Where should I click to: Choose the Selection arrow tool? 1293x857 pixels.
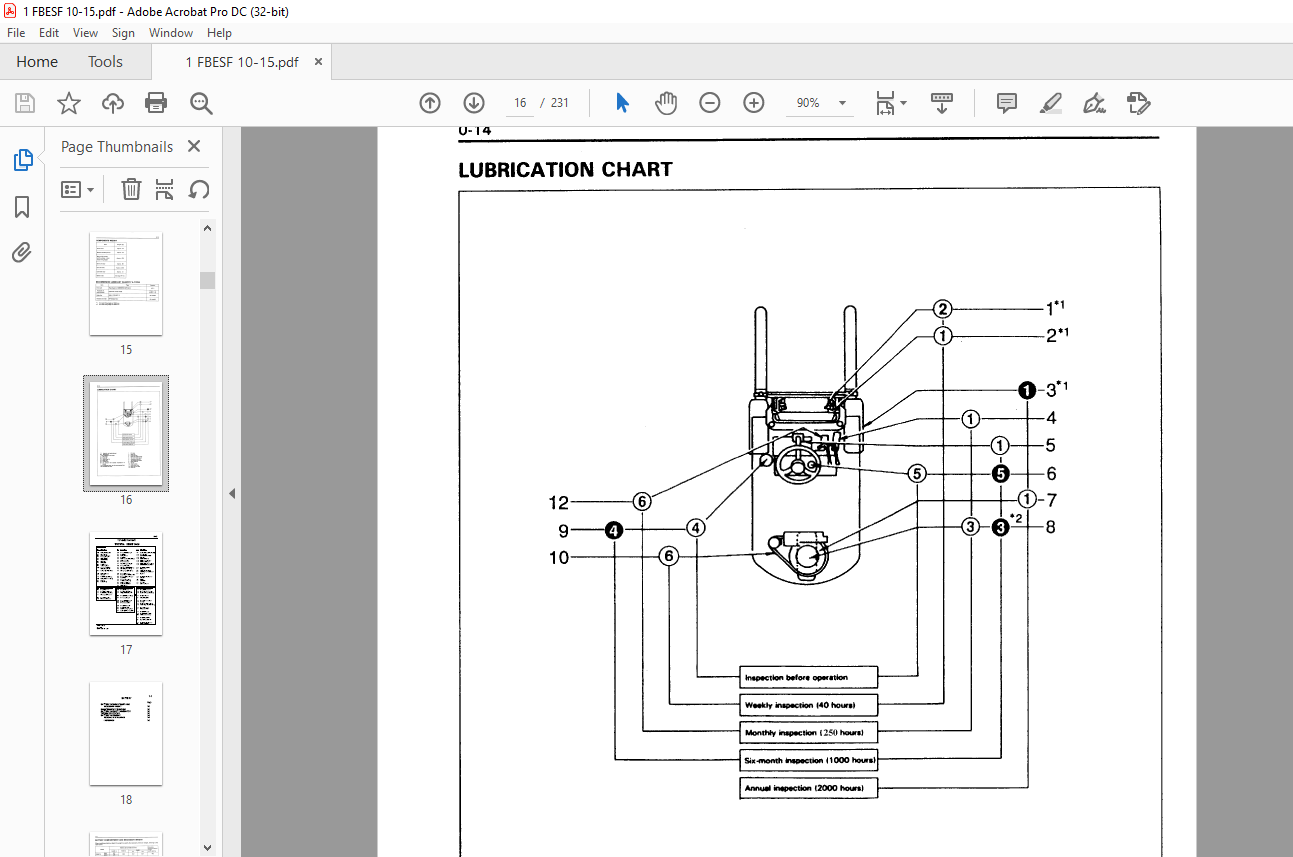click(x=622, y=103)
